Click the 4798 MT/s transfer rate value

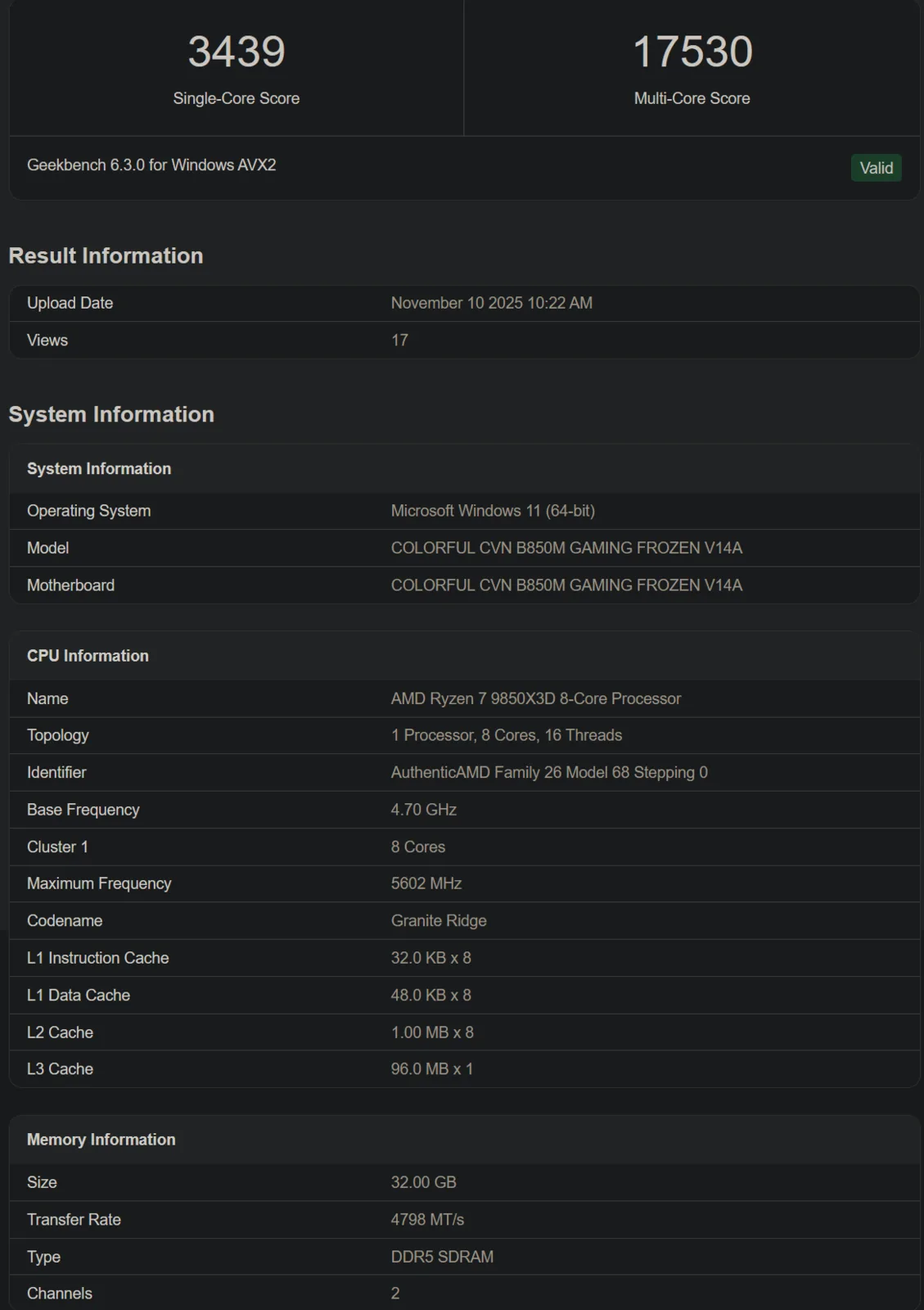[427, 1220]
